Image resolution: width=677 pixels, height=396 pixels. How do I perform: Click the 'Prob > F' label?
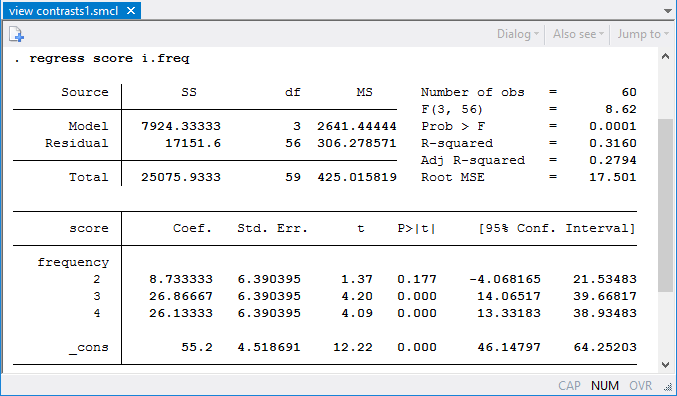[453, 126]
